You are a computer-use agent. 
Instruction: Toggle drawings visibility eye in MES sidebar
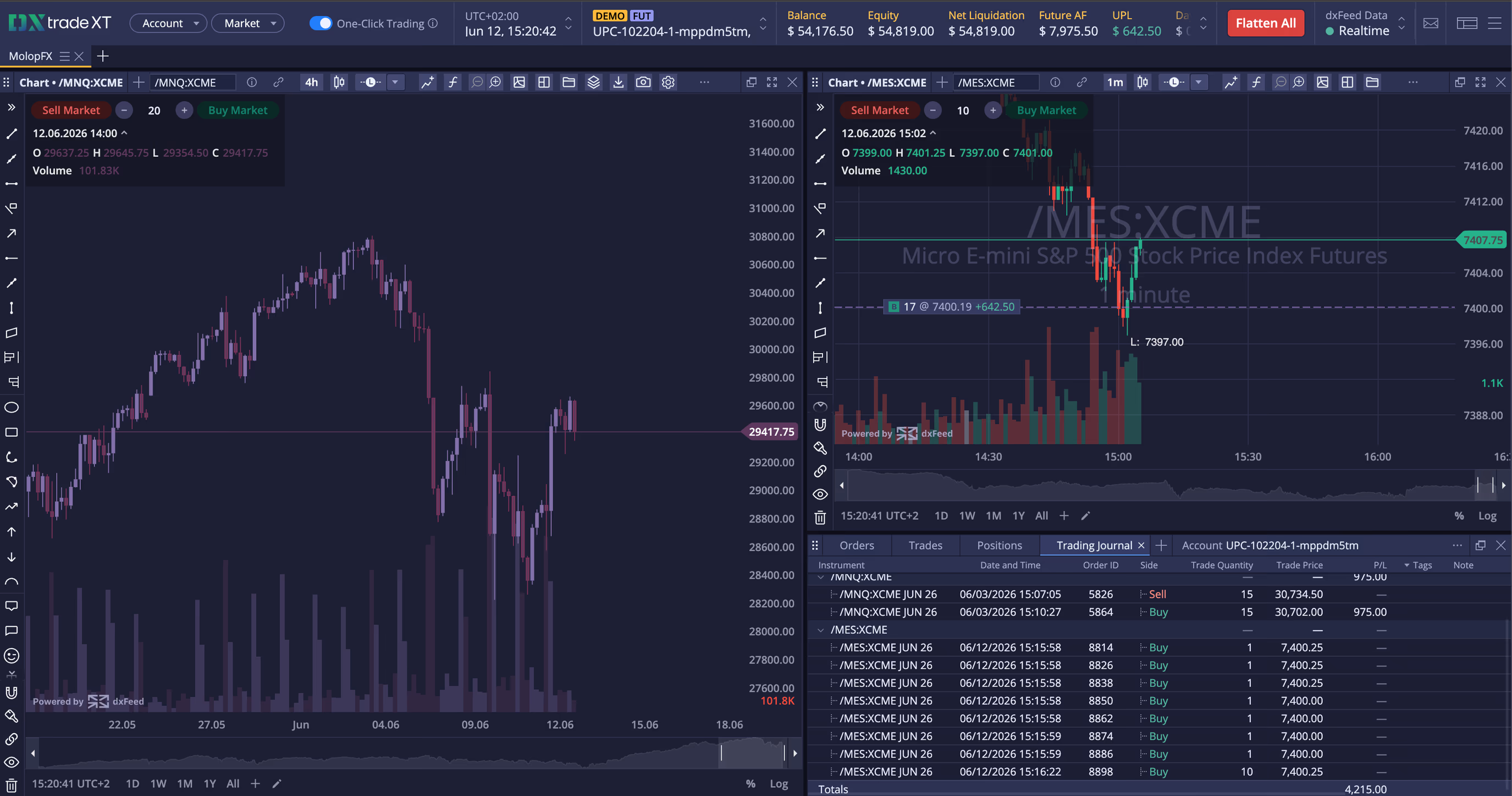point(820,495)
